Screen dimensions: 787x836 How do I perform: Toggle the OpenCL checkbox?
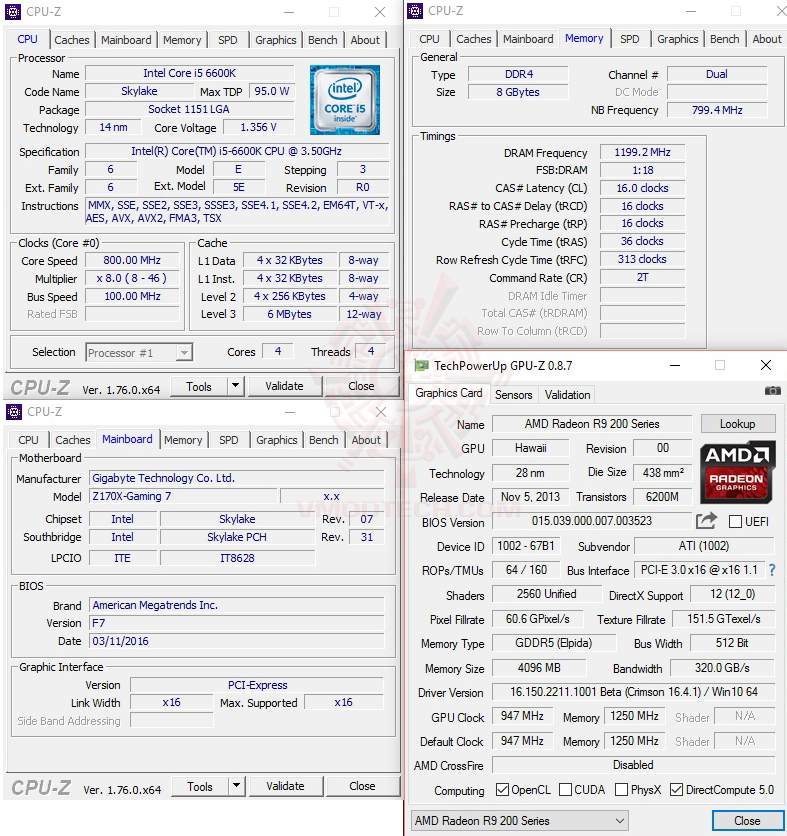tap(502, 790)
